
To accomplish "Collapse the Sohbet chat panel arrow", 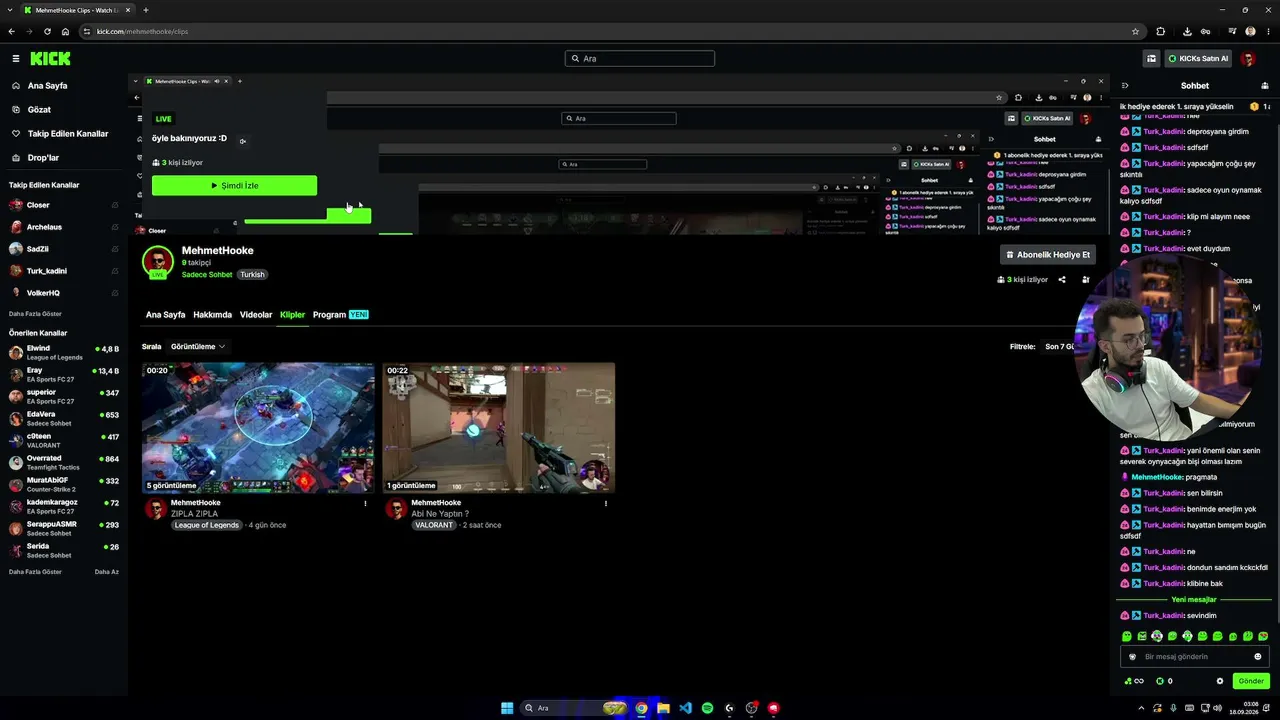I will tap(1125, 86).
